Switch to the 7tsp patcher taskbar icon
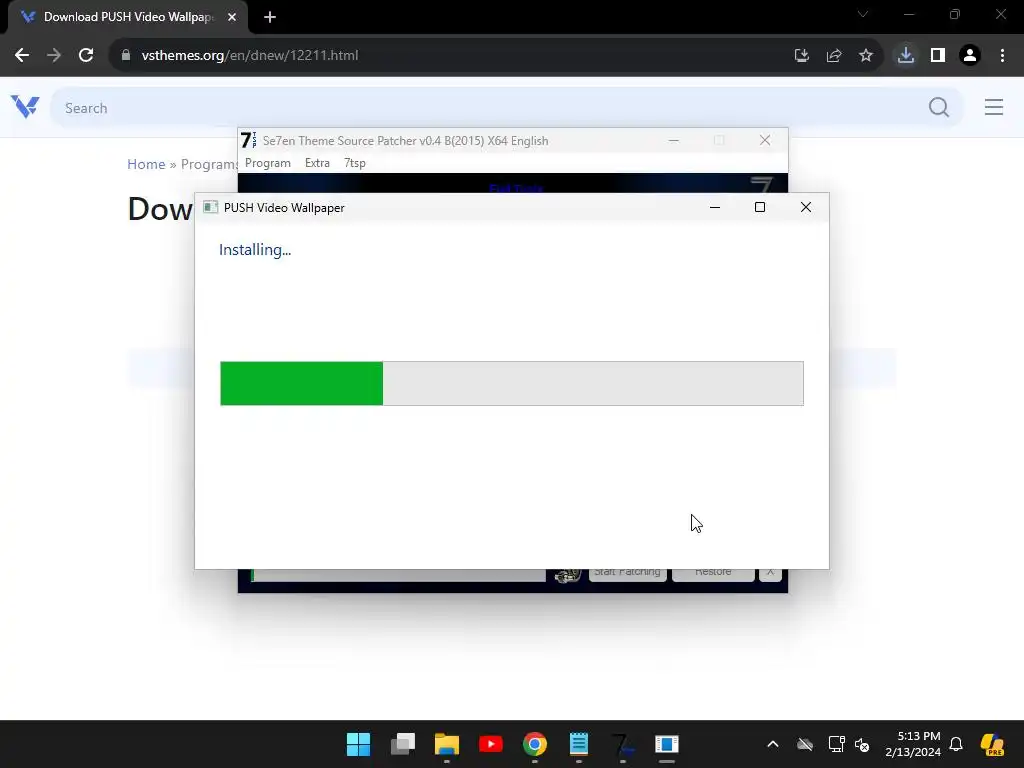 pyautogui.click(x=622, y=744)
